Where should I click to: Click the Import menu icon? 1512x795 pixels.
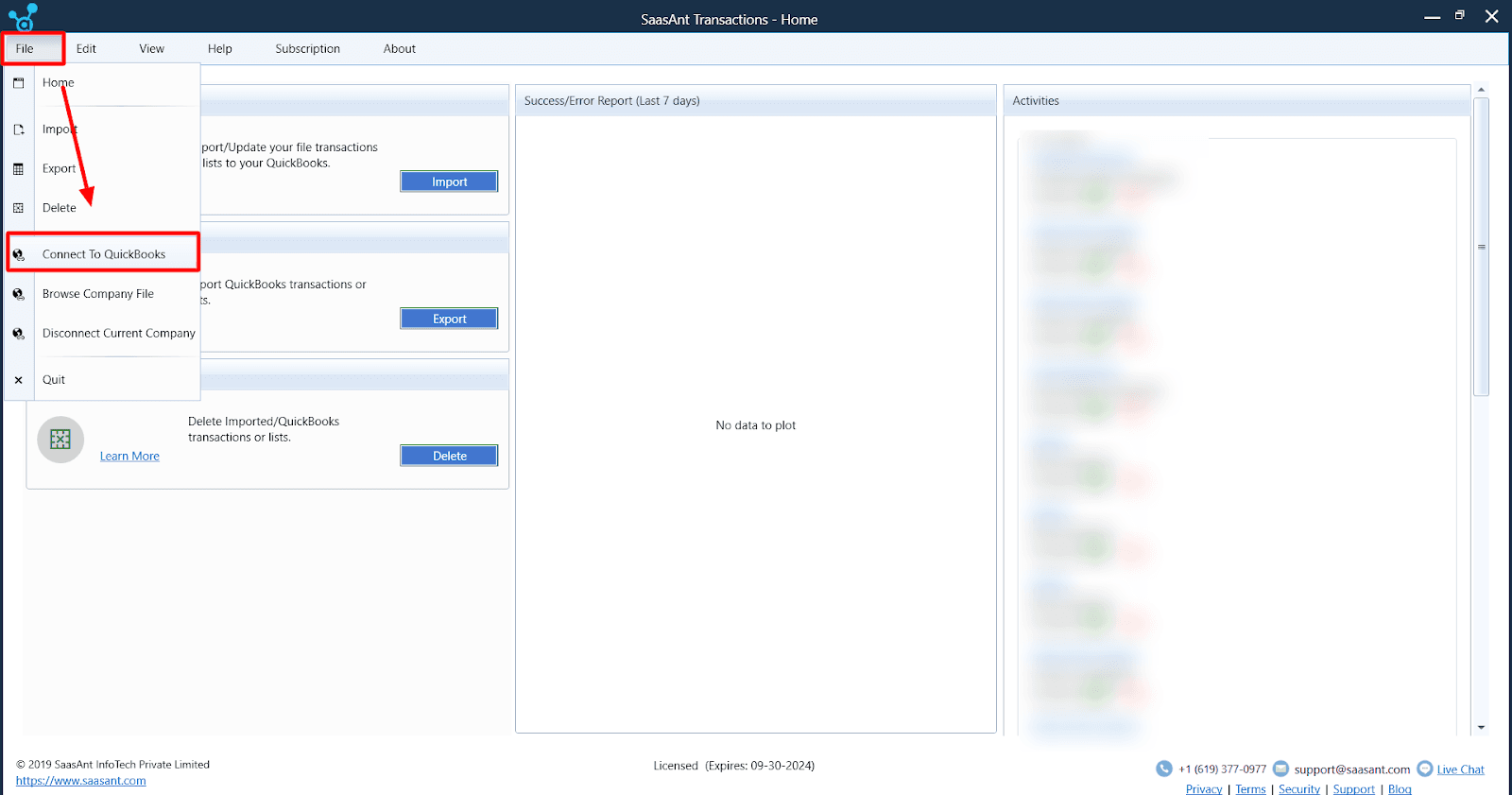18,130
